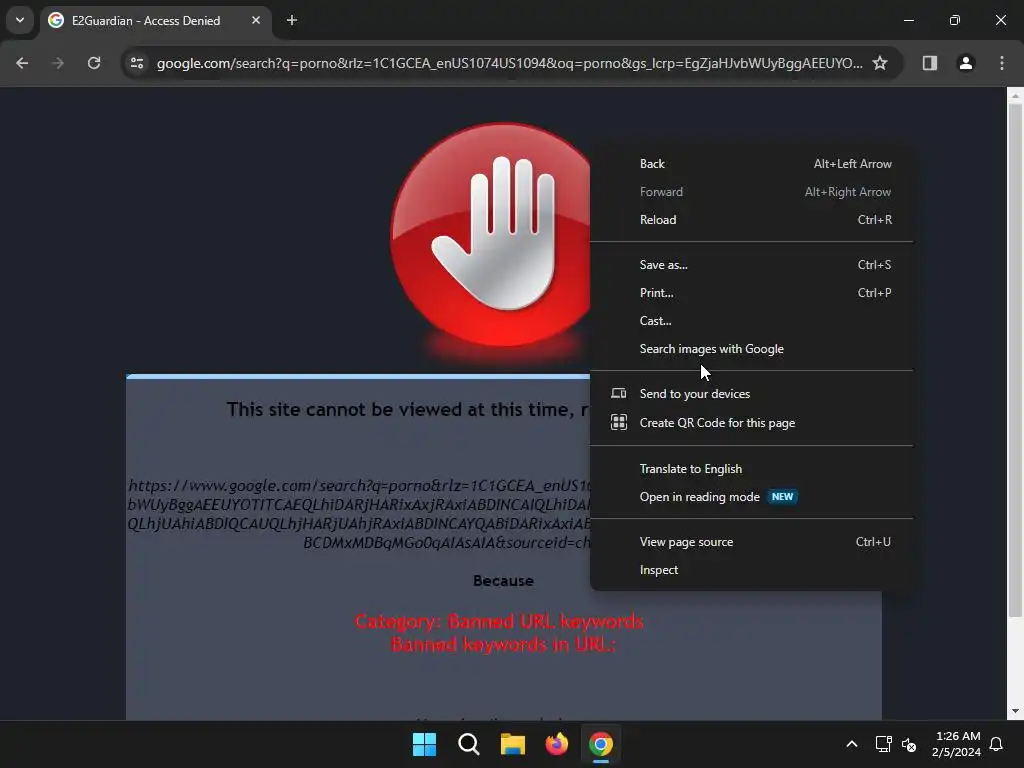Screen dimensions: 1024x768
Task: Choose Reload from context menu
Action: [x=752, y=220]
